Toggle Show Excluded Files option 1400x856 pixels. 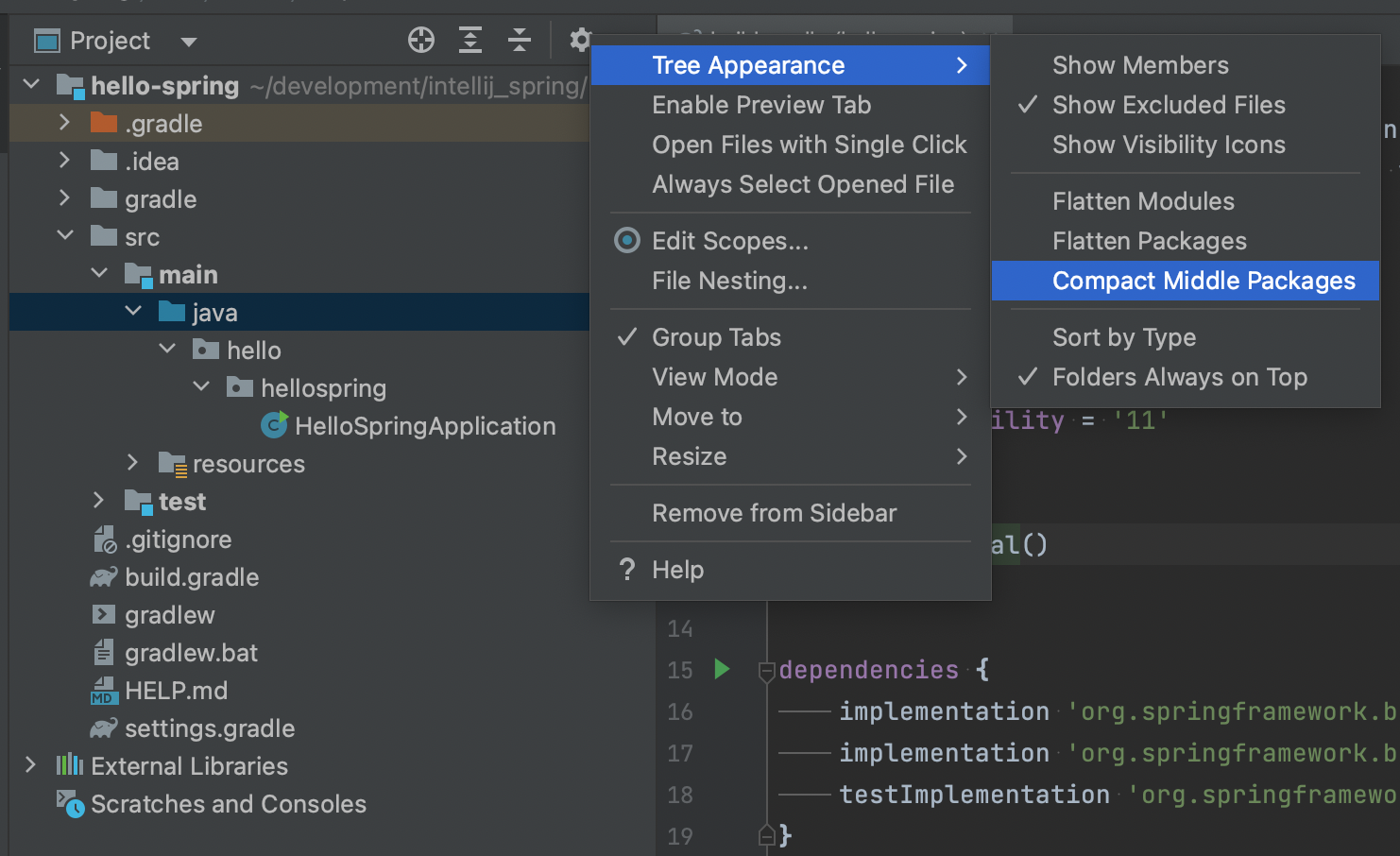click(x=1169, y=105)
